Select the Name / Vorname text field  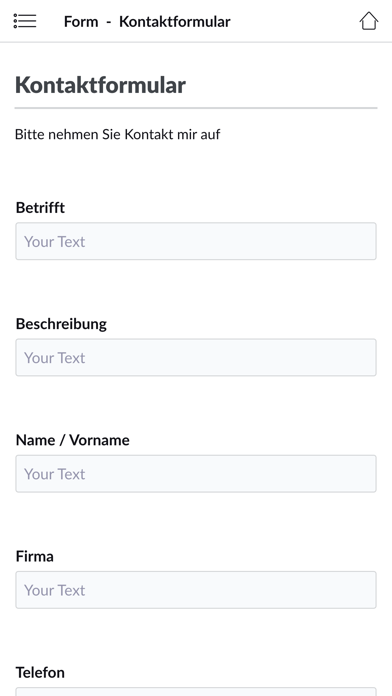[x=196, y=474]
